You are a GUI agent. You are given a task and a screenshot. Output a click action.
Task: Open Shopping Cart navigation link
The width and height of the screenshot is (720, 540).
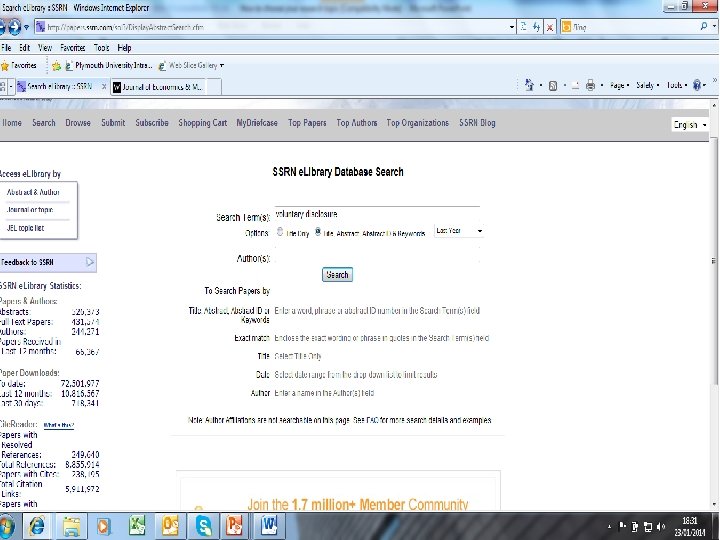tap(202, 123)
